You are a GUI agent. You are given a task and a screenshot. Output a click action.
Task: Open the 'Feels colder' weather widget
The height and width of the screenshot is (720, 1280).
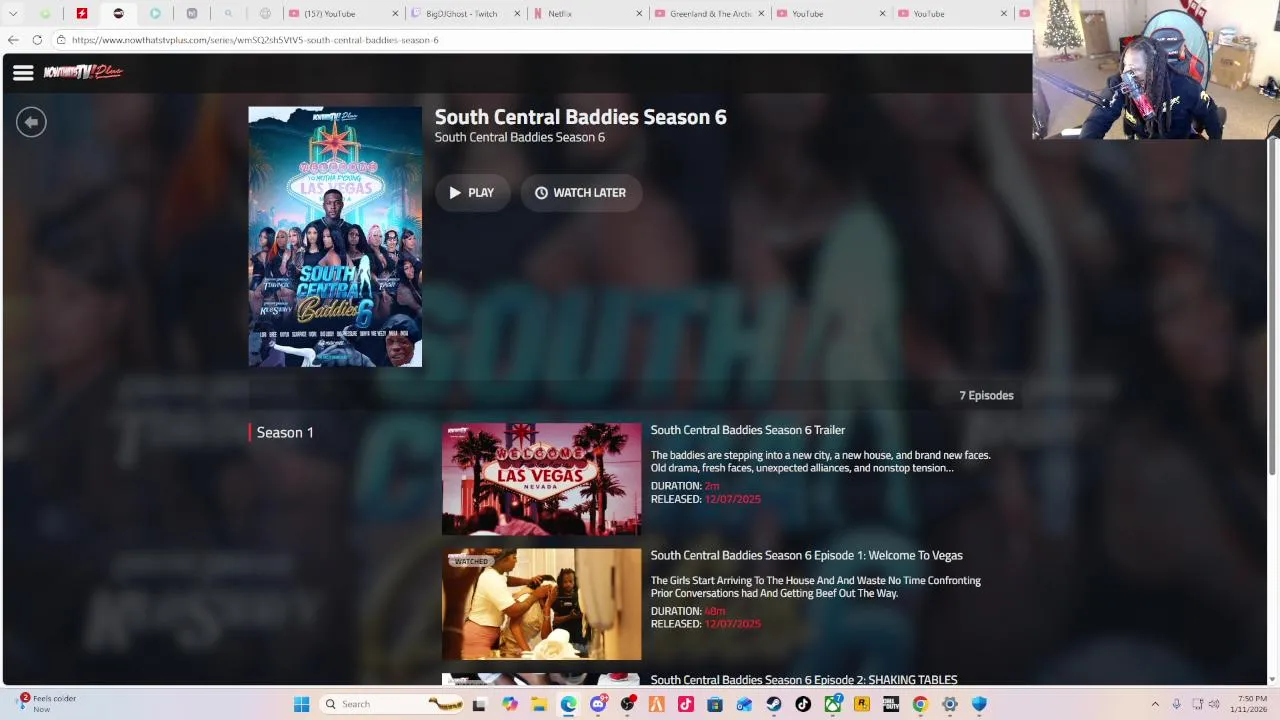coord(46,704)
